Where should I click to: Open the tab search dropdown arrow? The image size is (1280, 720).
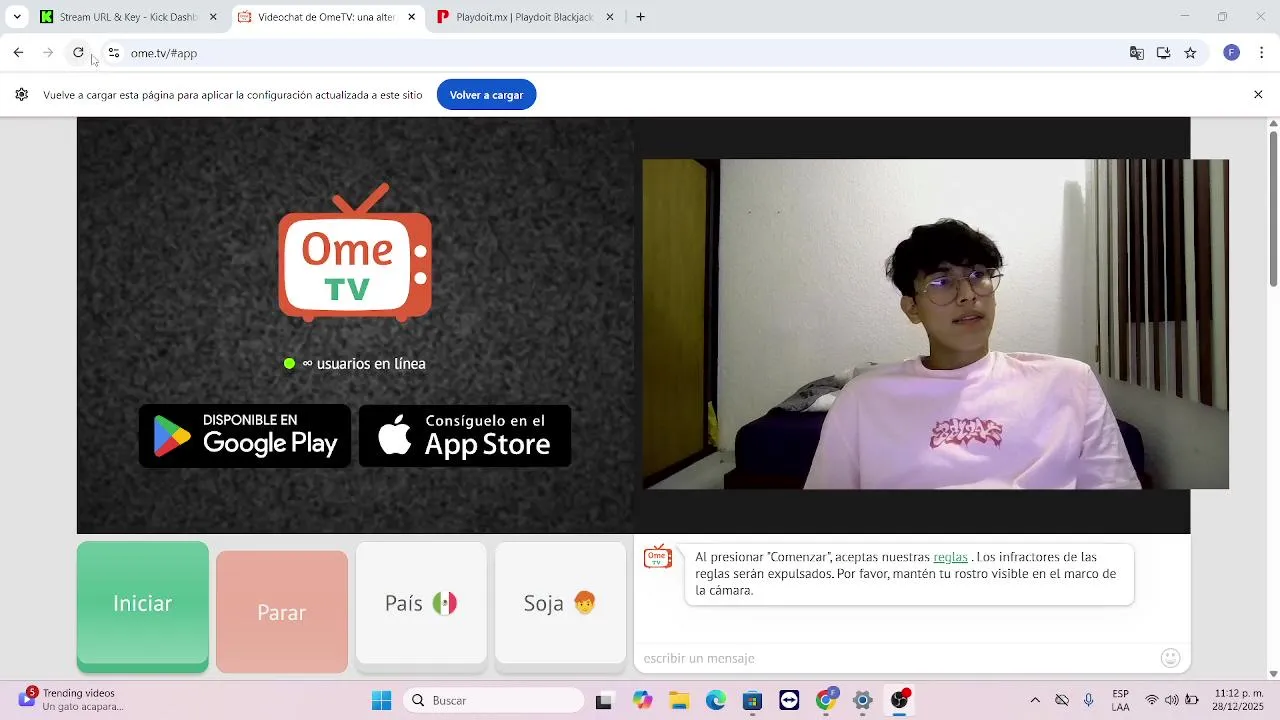(x=16, y=17)
